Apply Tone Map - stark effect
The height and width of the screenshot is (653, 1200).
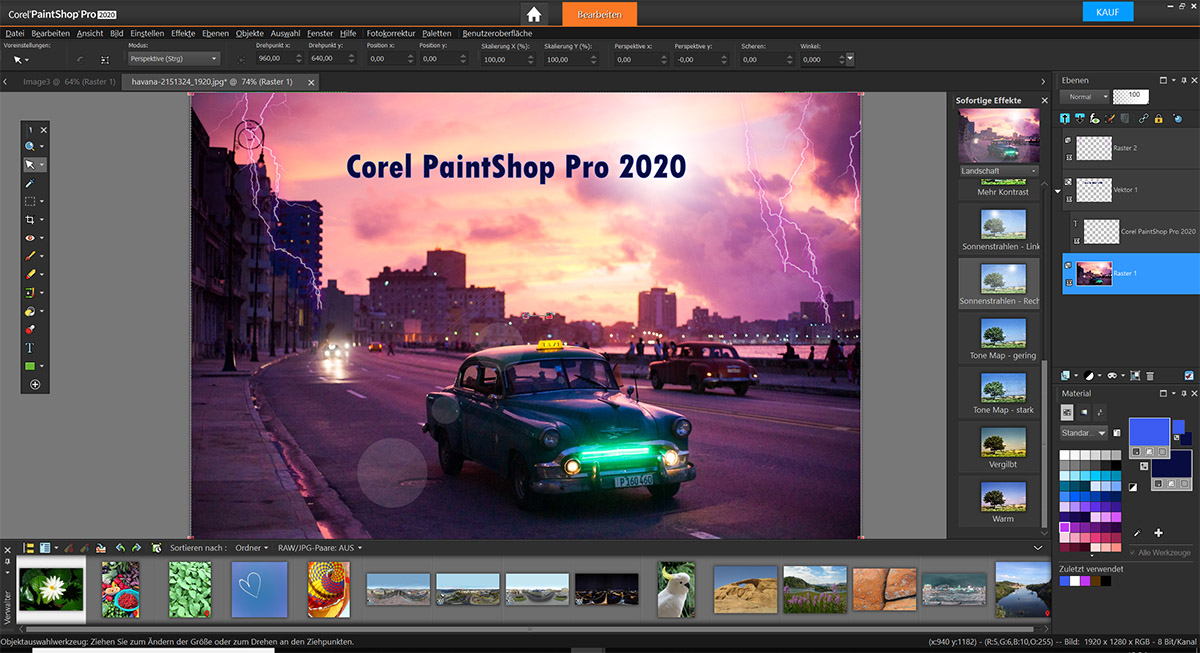coord(1001,392)
